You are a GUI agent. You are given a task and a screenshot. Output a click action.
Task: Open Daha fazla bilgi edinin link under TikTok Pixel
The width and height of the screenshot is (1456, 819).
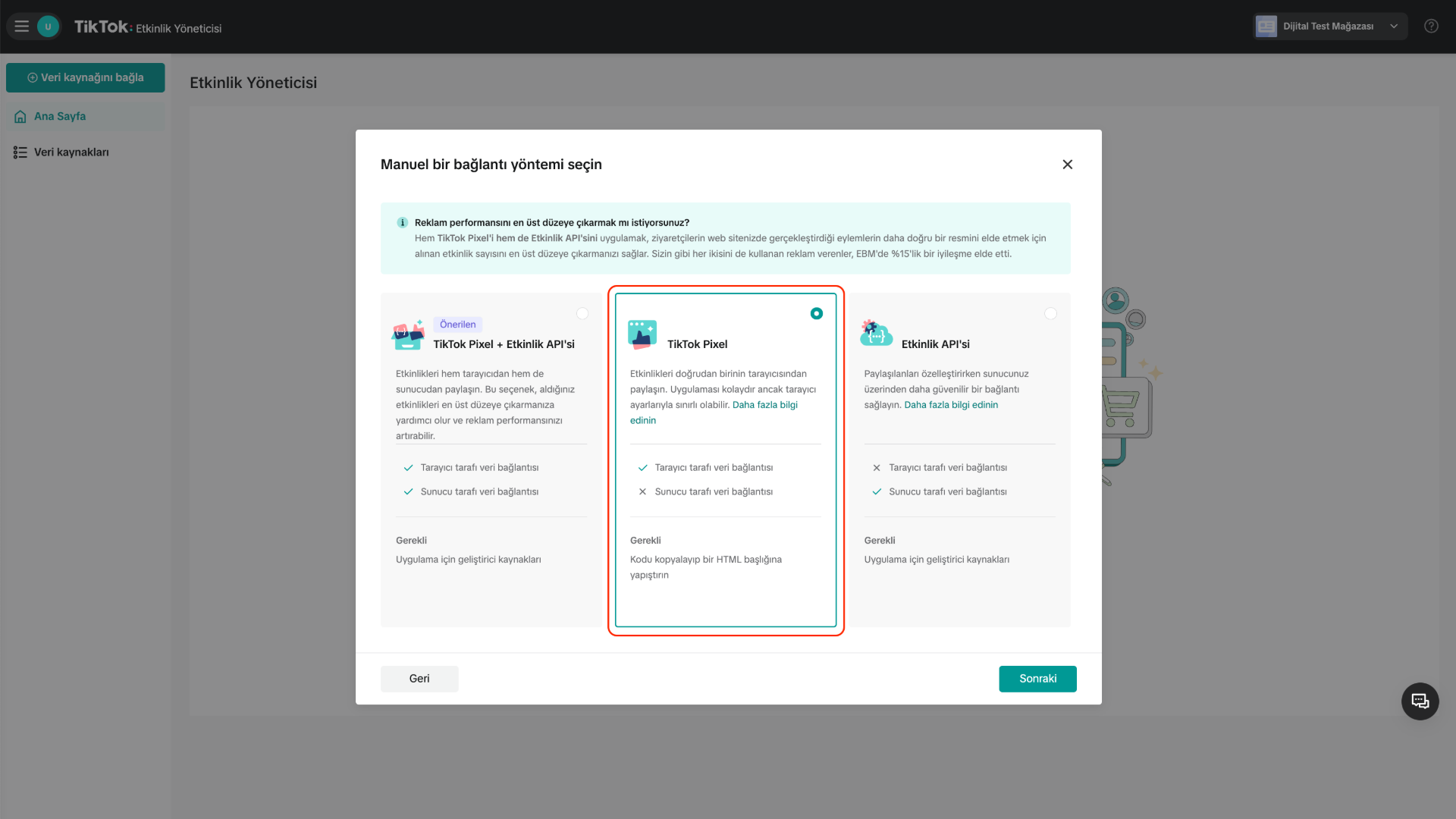765,405
